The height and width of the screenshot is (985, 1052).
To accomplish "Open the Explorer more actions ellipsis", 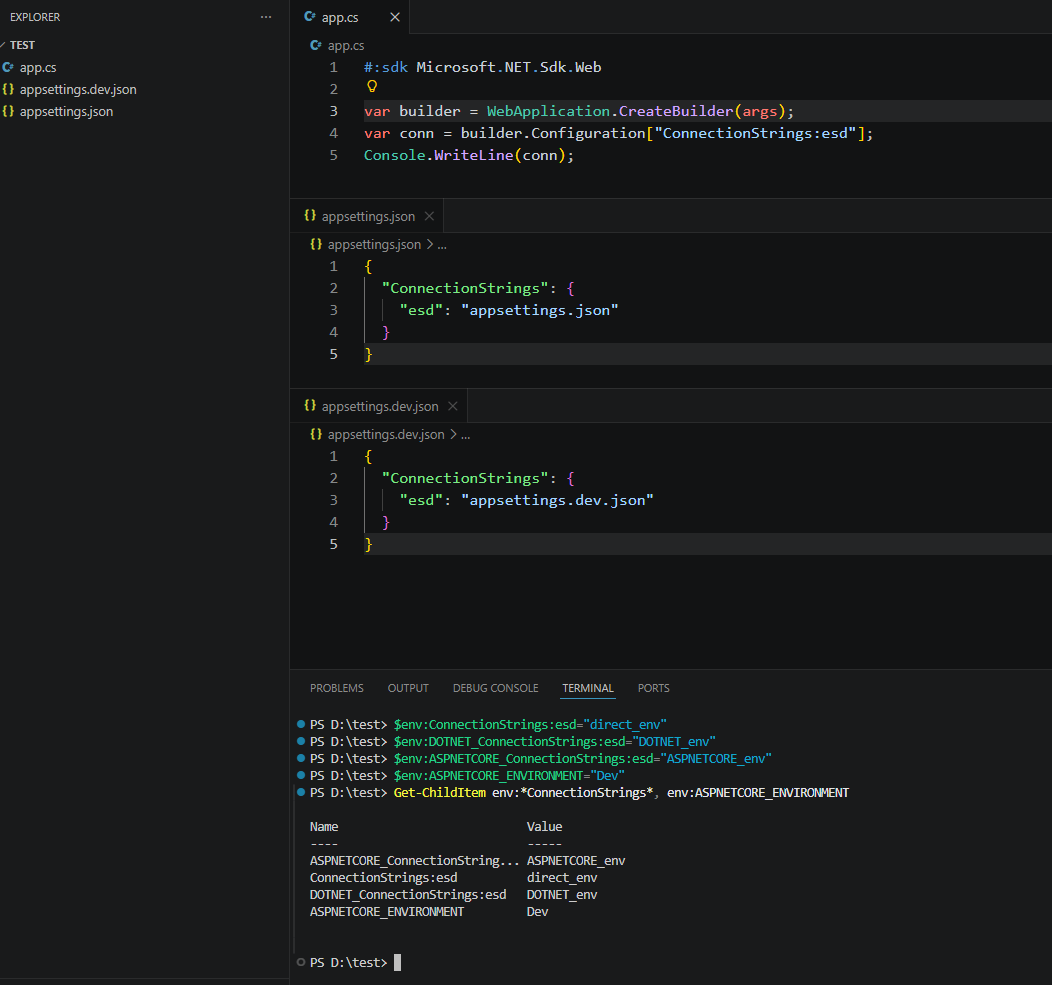I will (x=266, y=17).
